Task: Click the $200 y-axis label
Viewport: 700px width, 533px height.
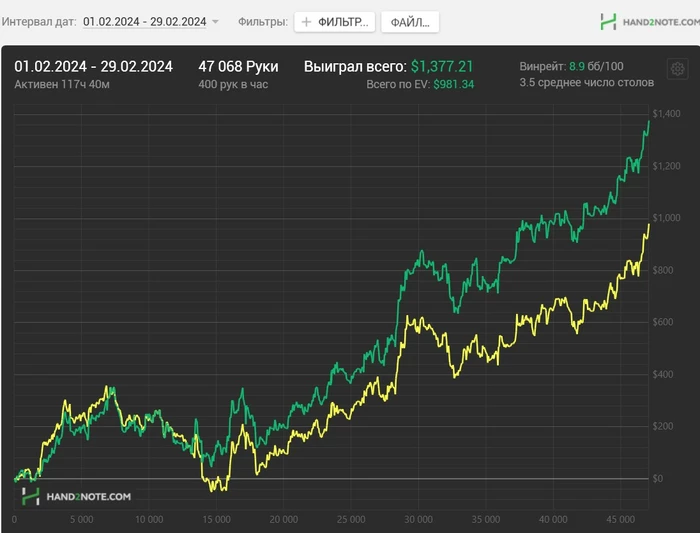Action: click(x=662, y=426)
